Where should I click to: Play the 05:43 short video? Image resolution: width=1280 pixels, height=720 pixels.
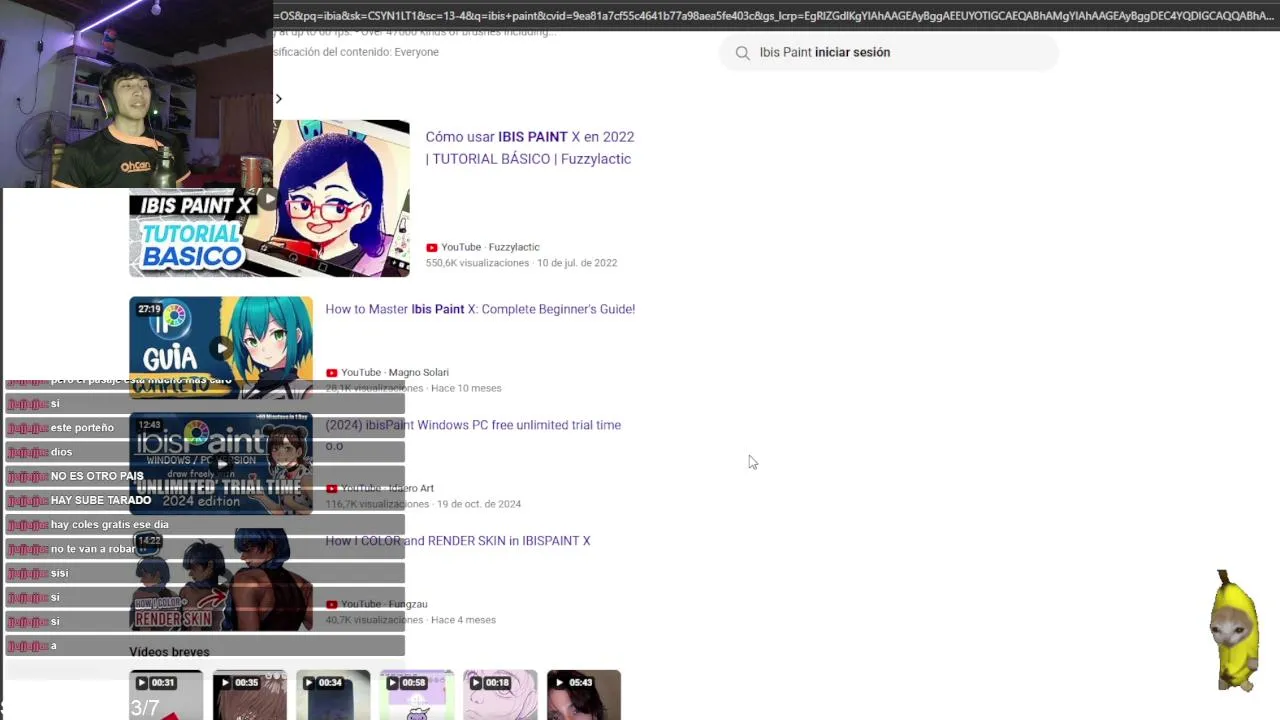tap(584, 695)
